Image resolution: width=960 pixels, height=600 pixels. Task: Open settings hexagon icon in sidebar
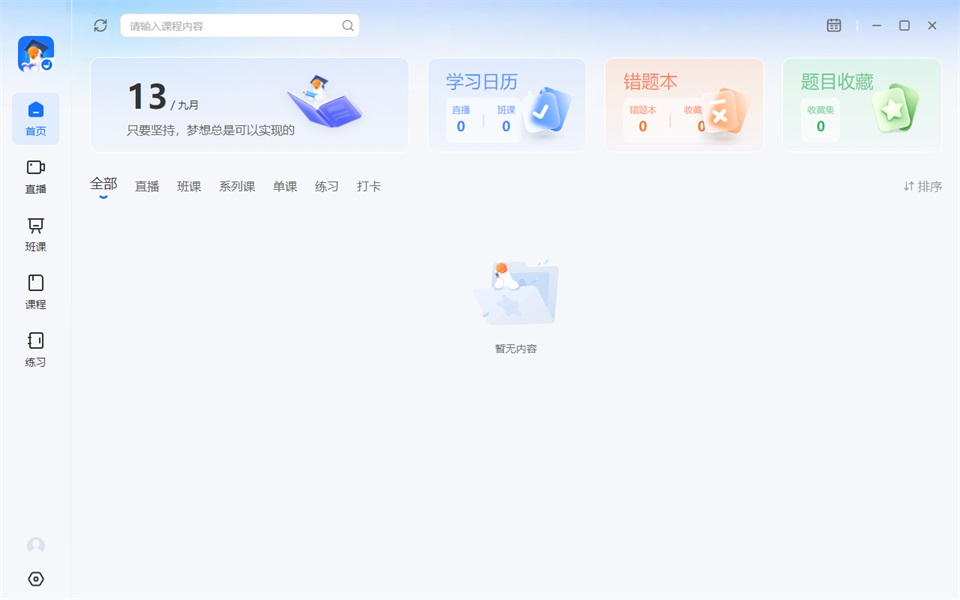click(36, 579)
